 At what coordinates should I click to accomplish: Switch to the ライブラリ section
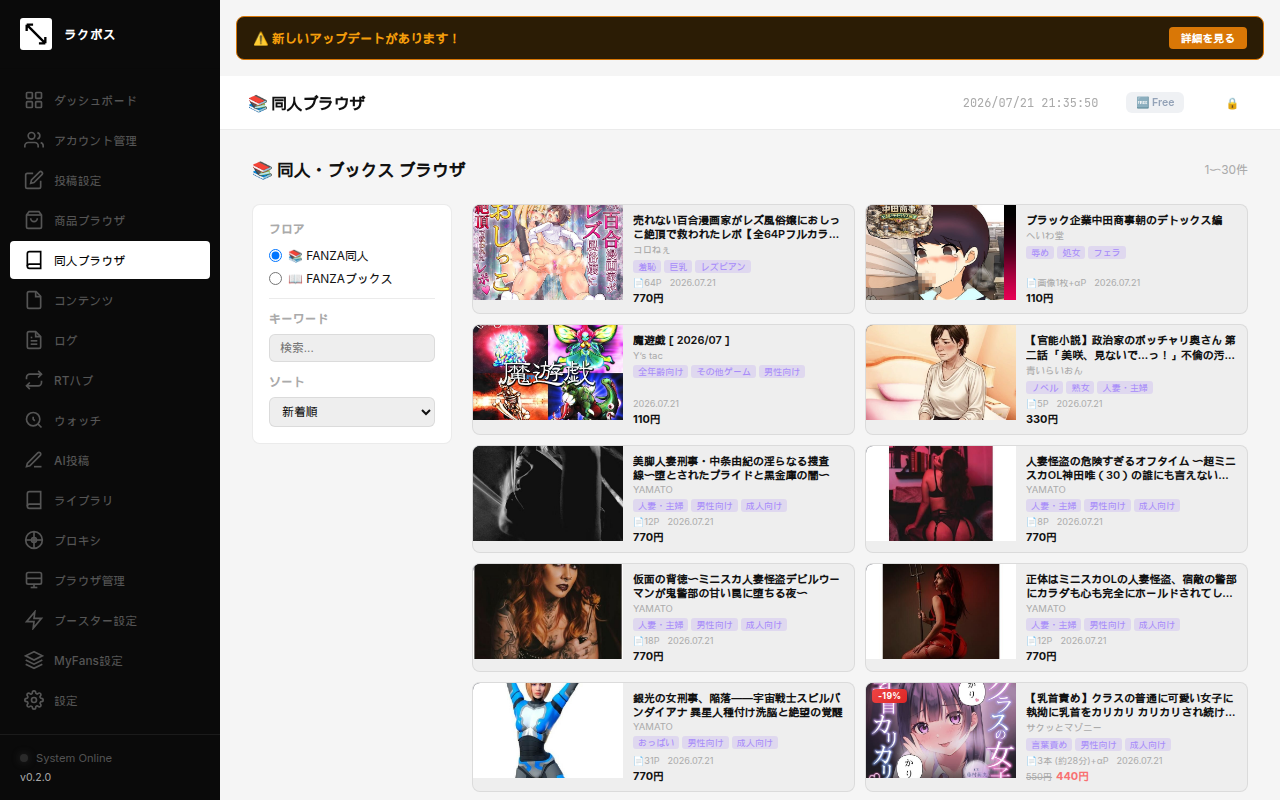pyautogui.click(x=110, y=500)
